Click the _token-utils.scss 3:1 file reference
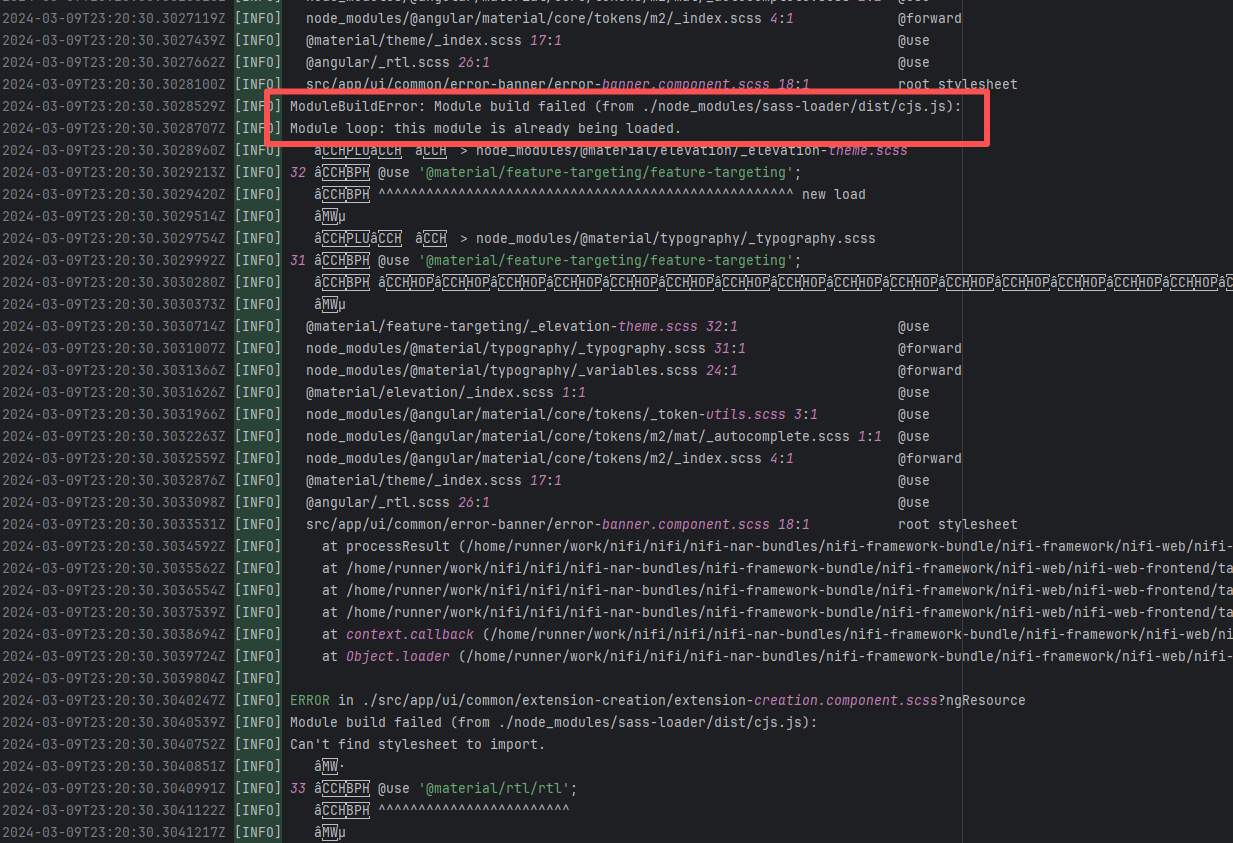 point(561,414)
